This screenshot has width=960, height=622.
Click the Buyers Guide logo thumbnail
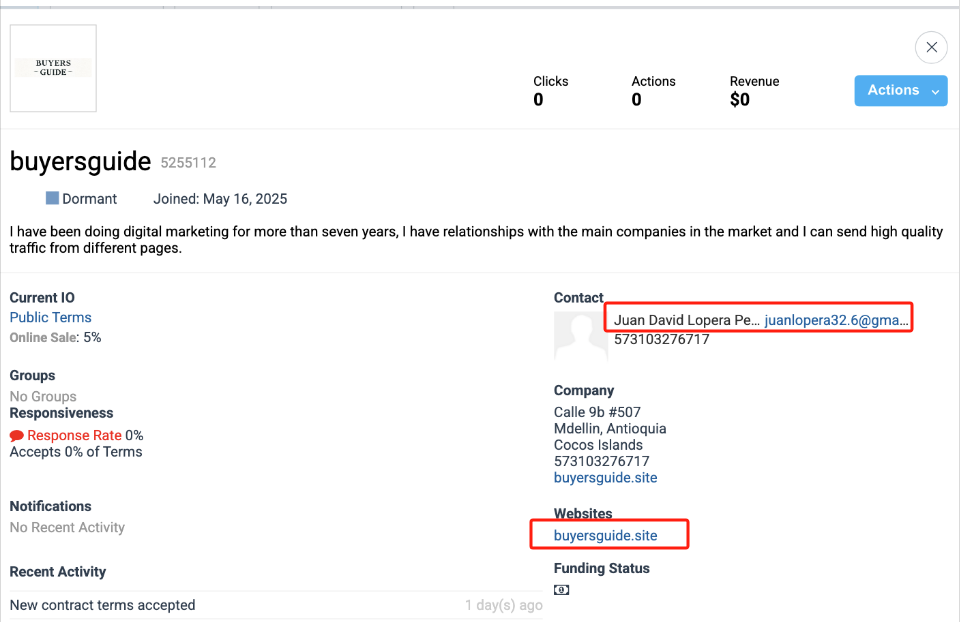click(x=53, y=68)
